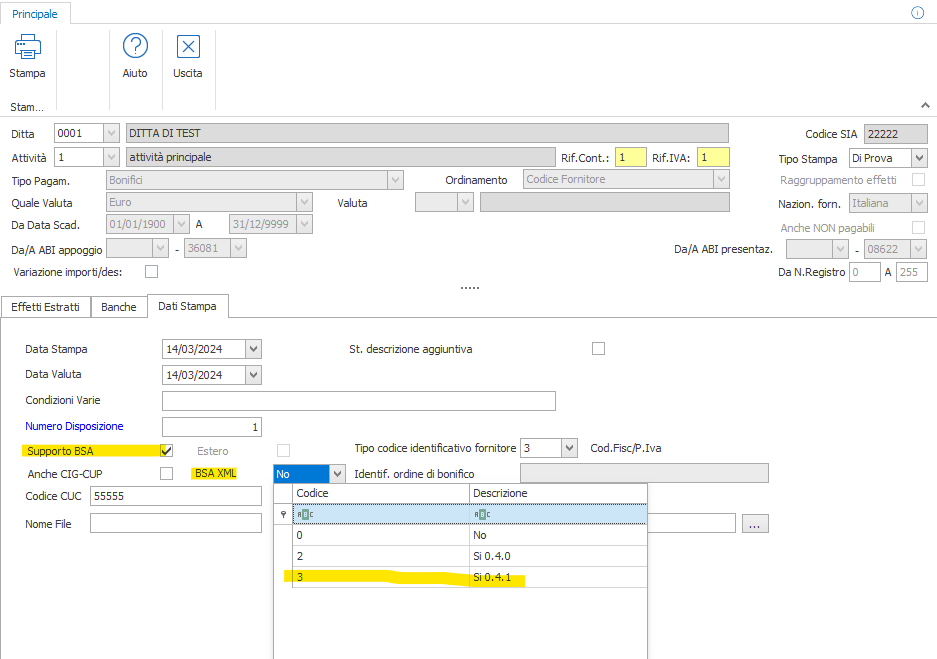
Task: Click the Da N.Registro start field
Action: (864, 272)
